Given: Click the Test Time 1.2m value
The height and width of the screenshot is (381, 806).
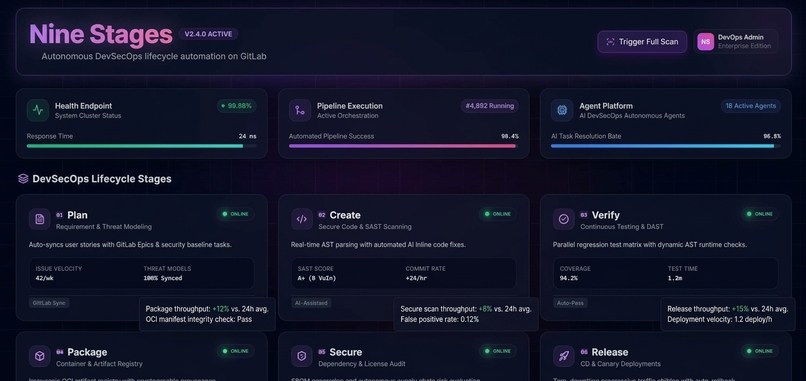Looking at the screenshot, I should [674, 278].
